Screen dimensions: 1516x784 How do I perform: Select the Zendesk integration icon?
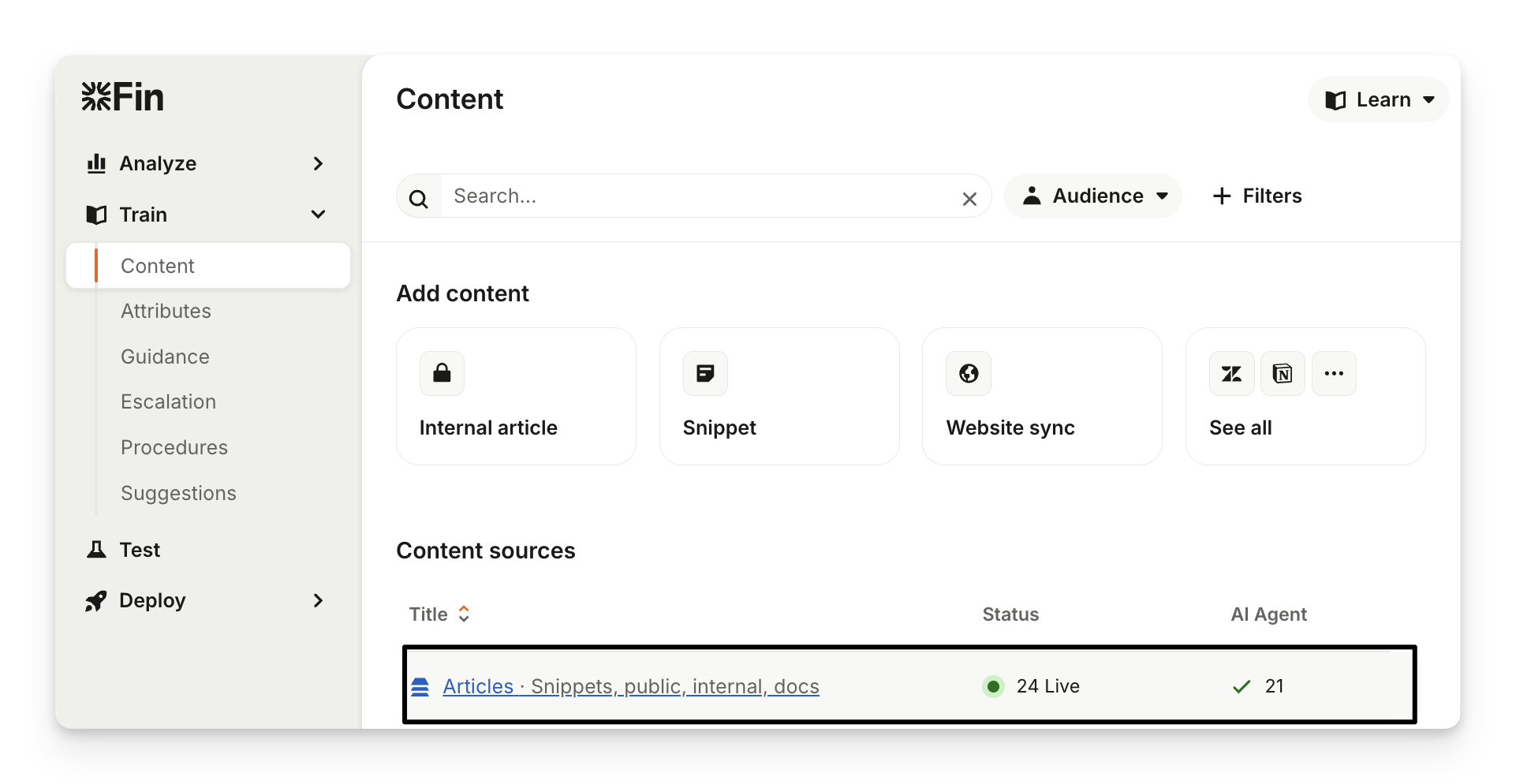[1231, 373]
